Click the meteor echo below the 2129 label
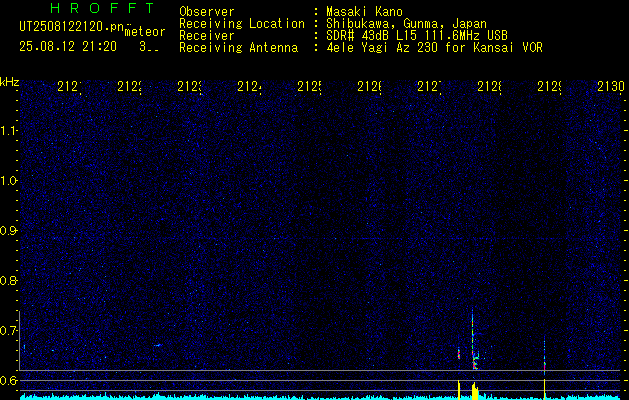 point(544,359)
